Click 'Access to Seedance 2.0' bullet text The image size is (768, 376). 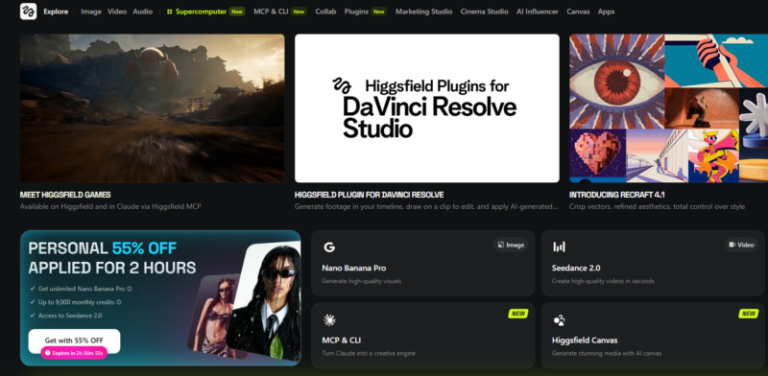point(70,316)
